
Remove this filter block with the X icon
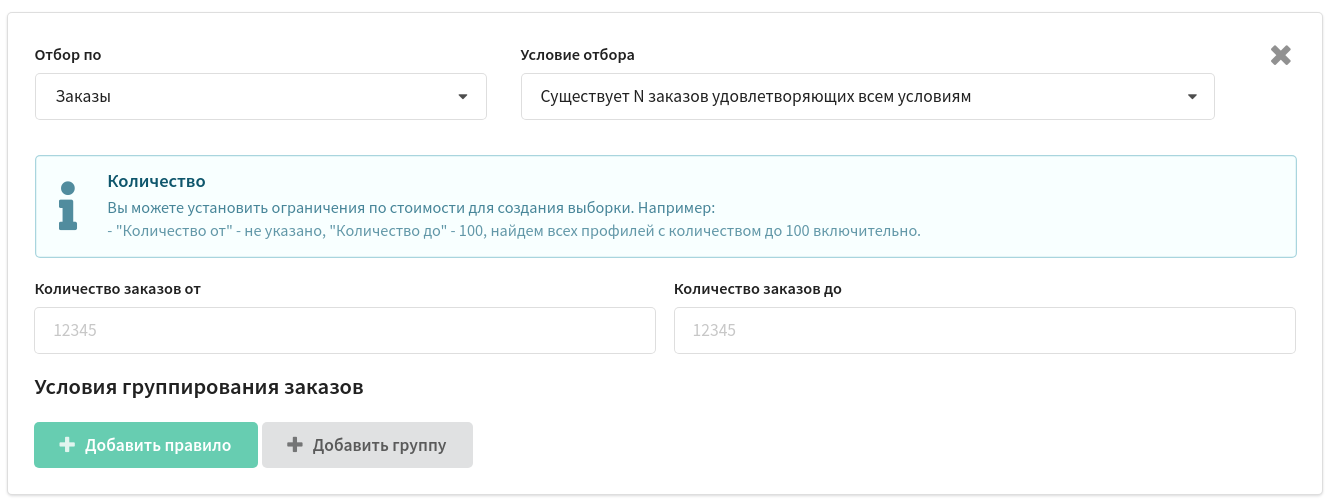click(1281, 56)
